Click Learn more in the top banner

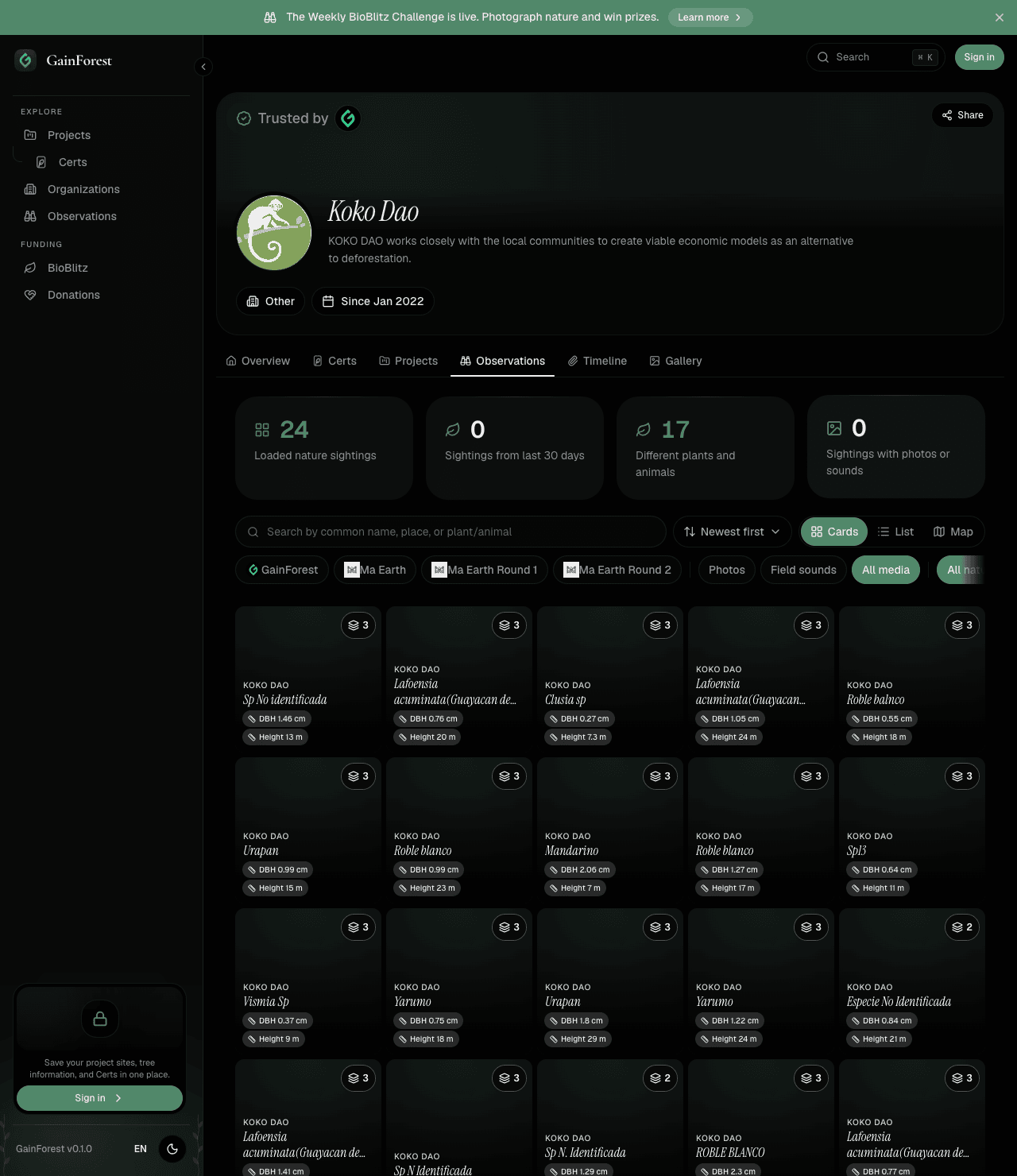710,17
